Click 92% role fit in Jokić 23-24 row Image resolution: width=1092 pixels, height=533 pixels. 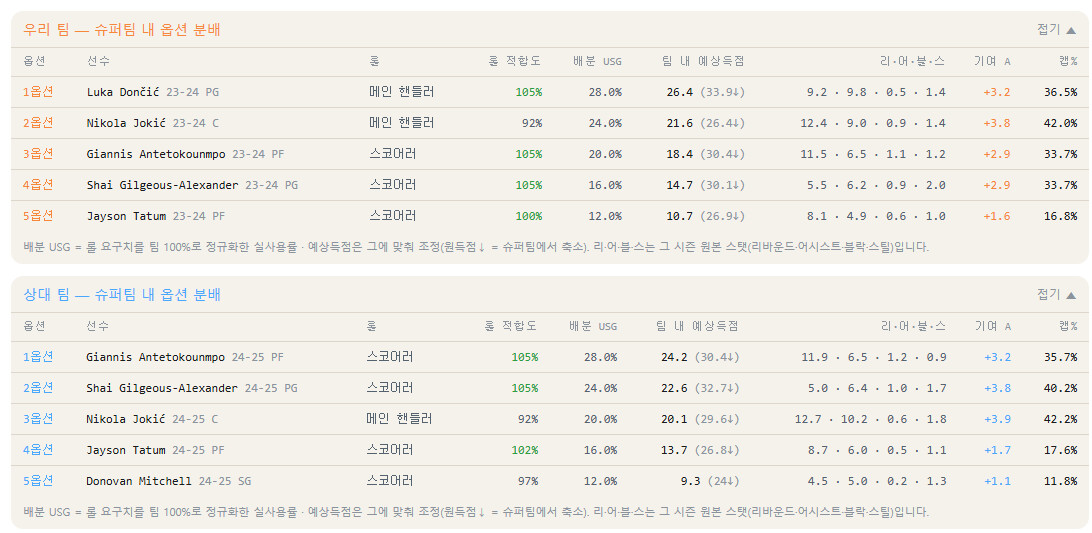[x=531, y=123]
